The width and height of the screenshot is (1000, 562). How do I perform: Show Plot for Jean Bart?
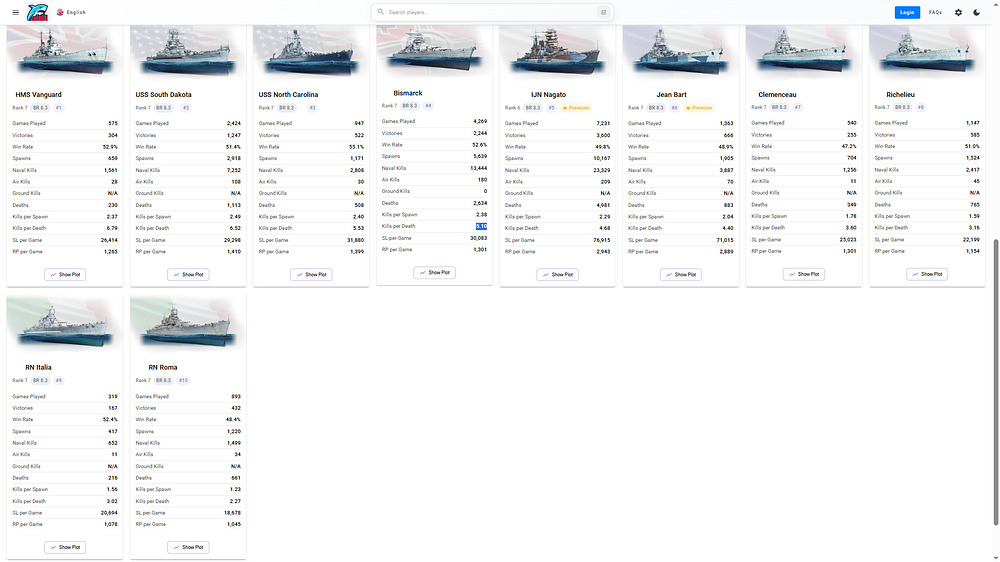point(680,274)
